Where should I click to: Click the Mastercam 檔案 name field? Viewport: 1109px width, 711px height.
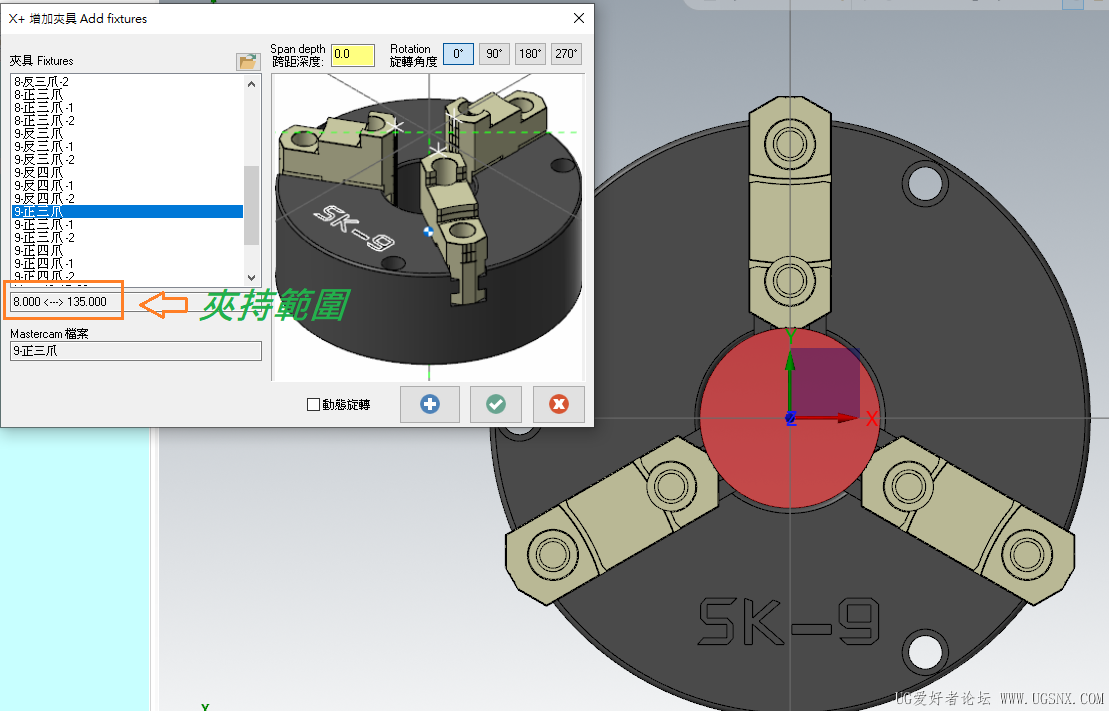136,351
